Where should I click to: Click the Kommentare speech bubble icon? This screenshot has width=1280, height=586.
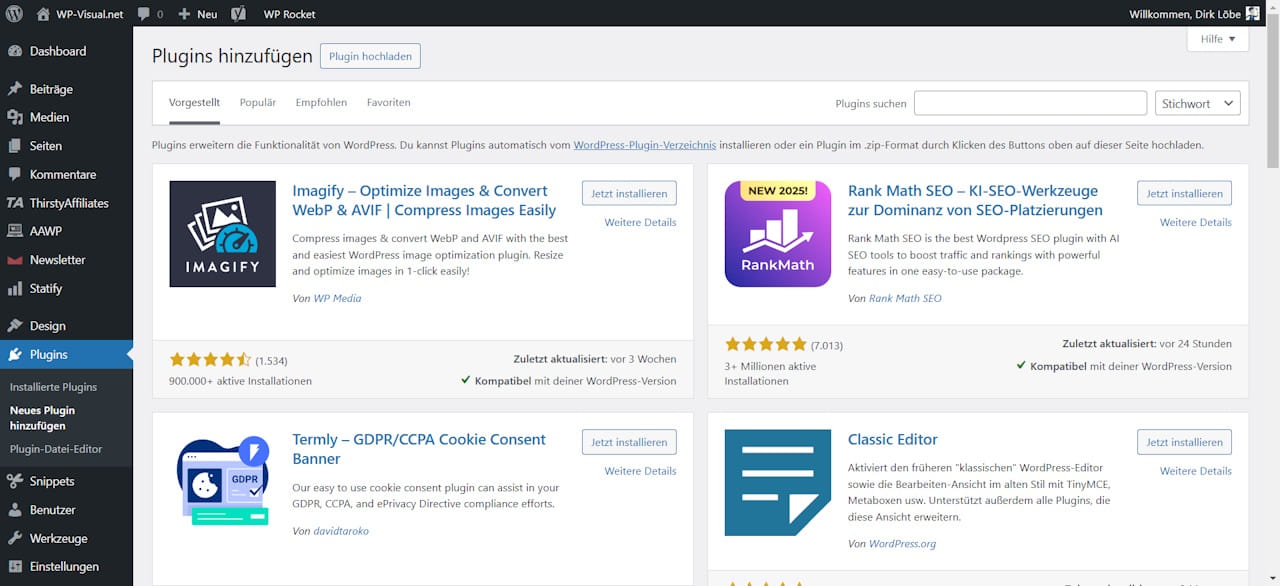15,174
